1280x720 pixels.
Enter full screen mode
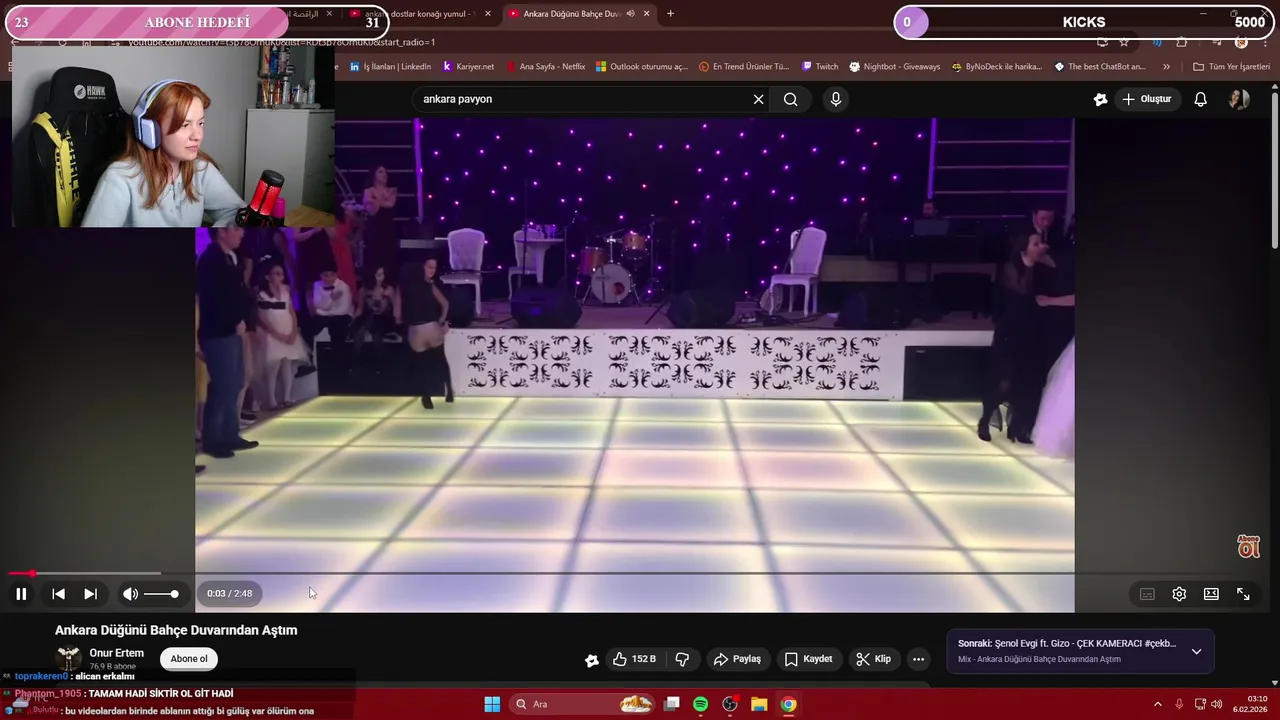pos(1243,594)
